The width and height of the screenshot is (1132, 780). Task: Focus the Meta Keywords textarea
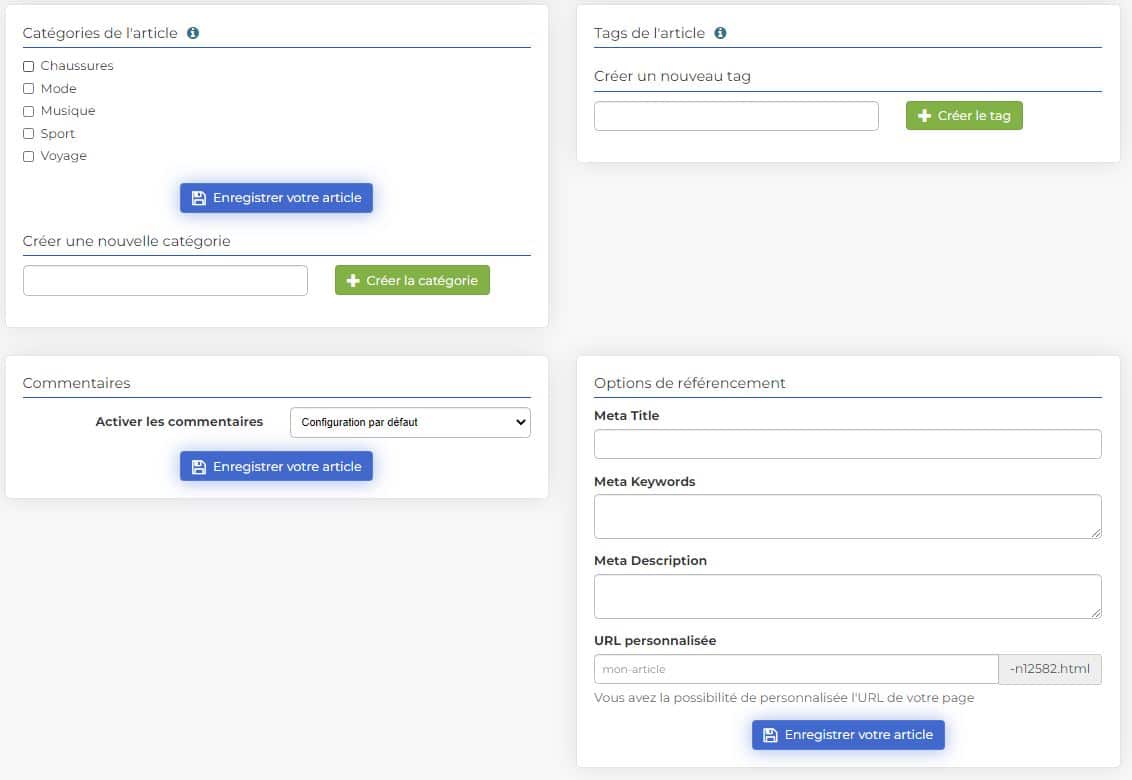[x=847, y=516]
